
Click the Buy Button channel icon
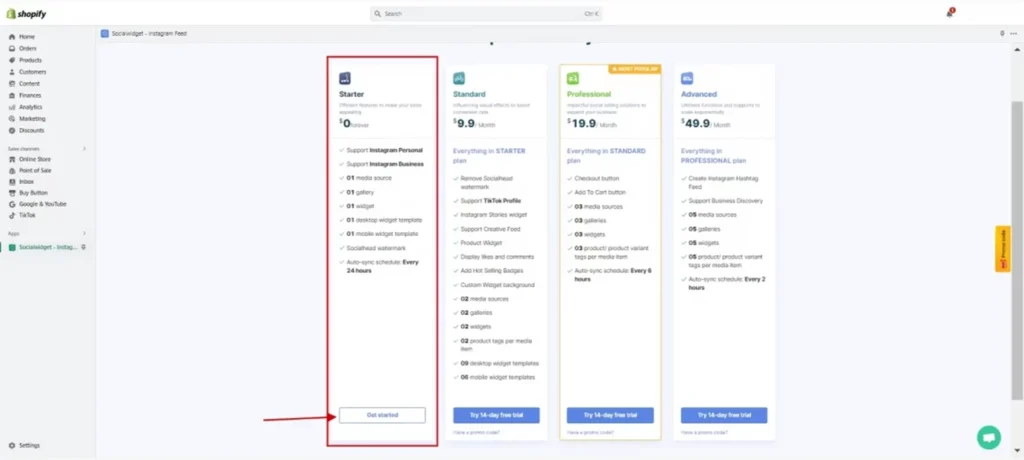[12, 193]
